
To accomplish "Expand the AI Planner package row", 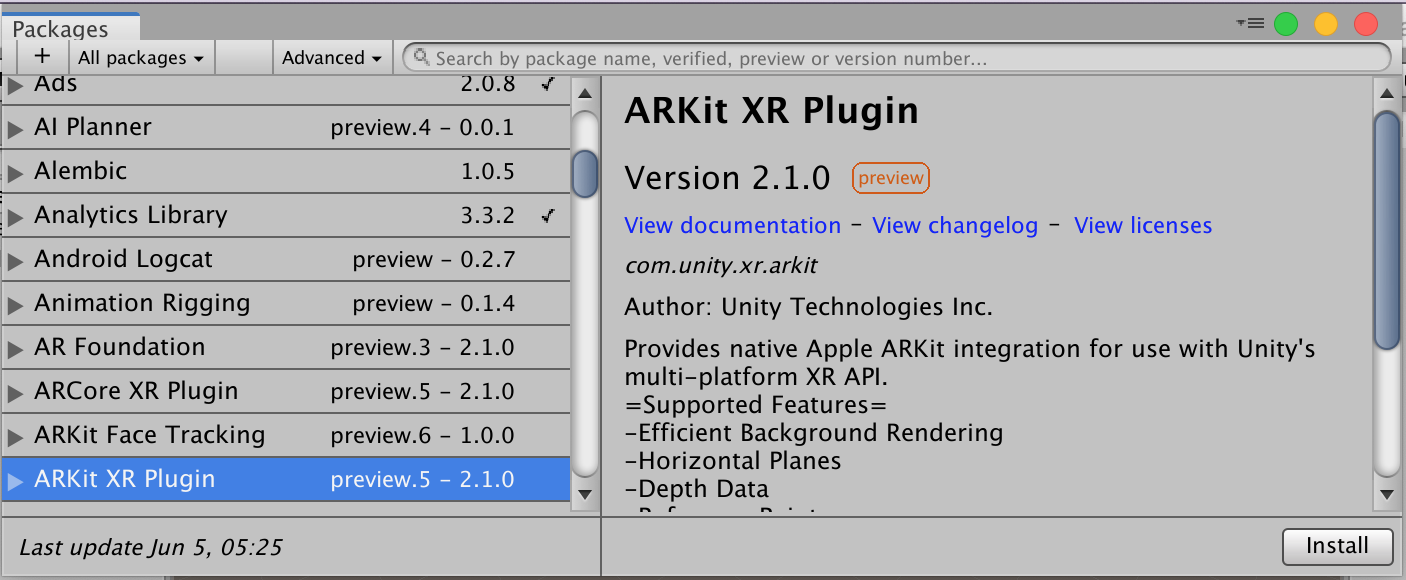I will 15,129.
